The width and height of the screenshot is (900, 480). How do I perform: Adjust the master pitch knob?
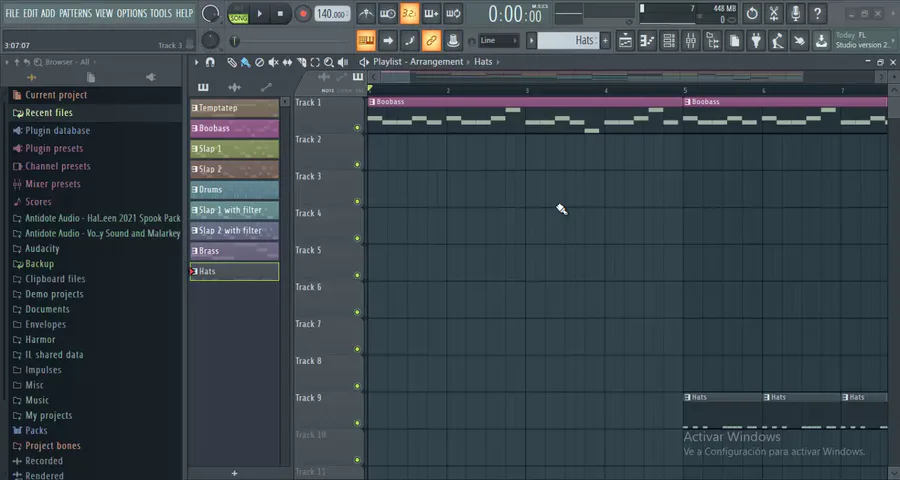tap(211, 40)
